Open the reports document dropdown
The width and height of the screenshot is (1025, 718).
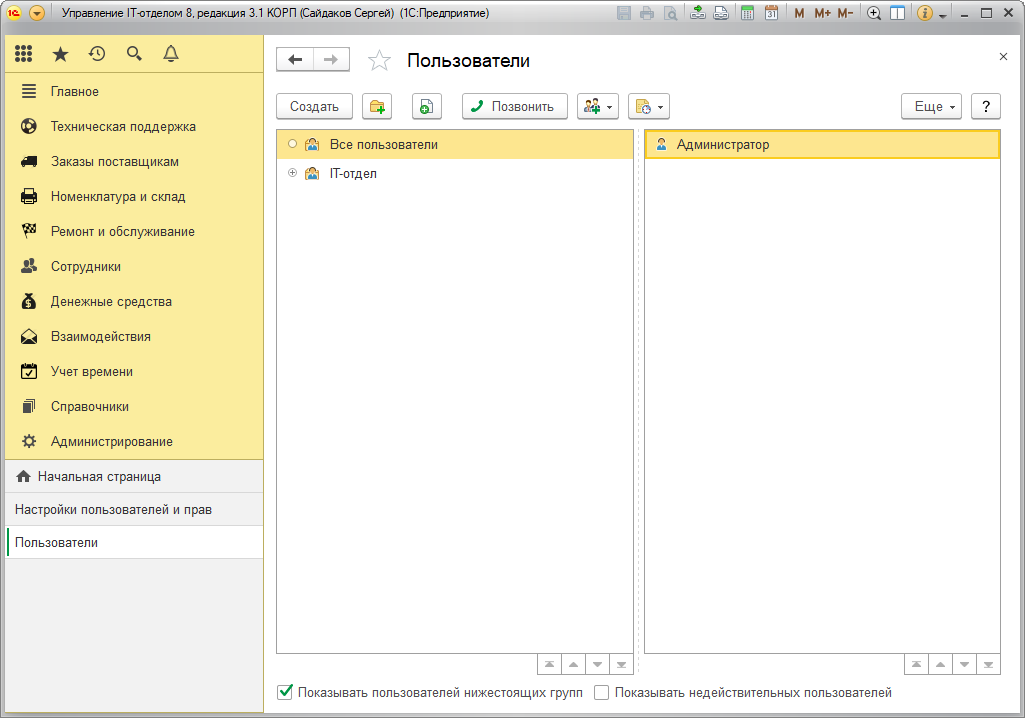(649, 107)
